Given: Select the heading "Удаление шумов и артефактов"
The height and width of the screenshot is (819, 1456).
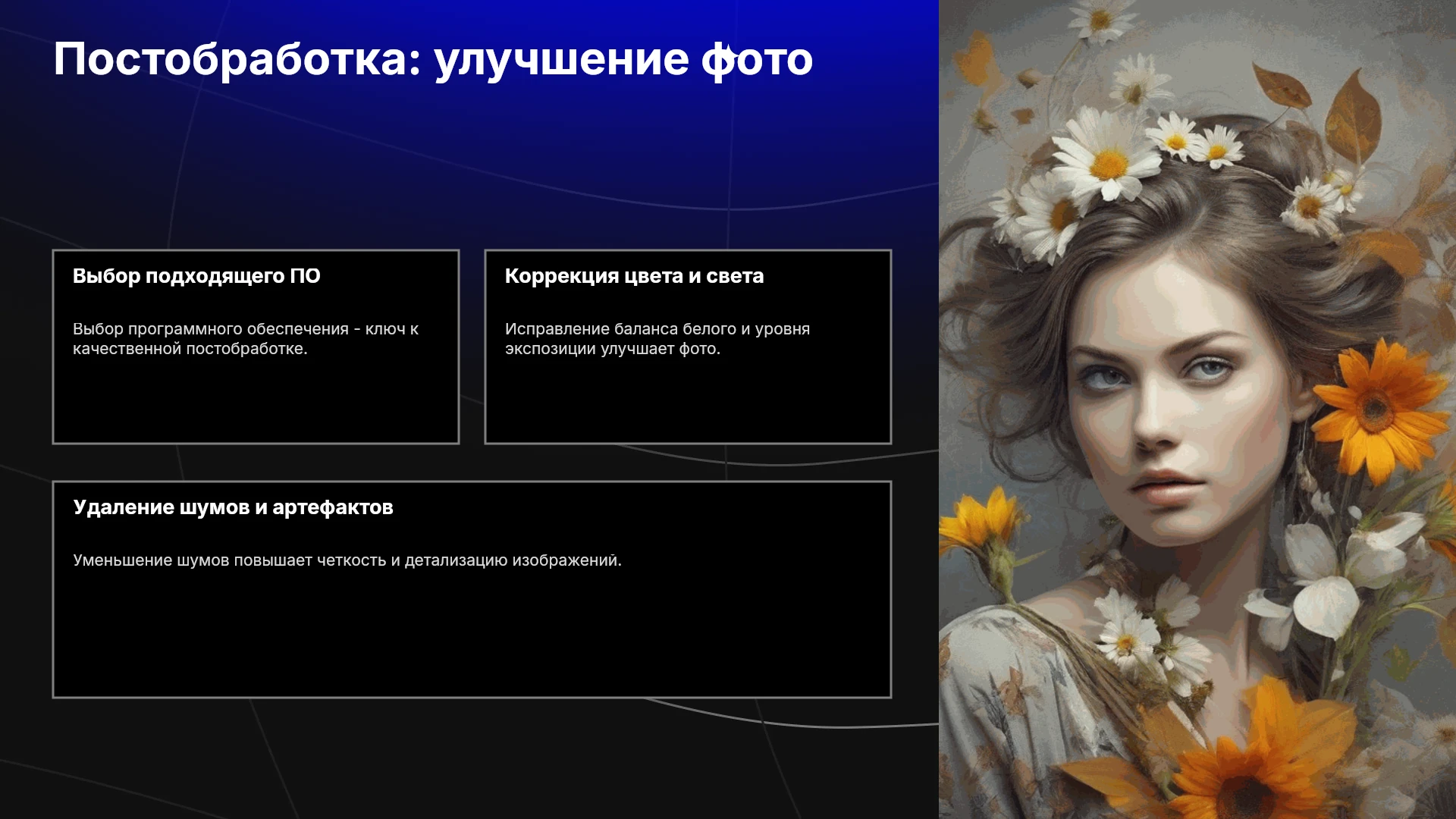Looking at the screenshot, I should point(233,507).
